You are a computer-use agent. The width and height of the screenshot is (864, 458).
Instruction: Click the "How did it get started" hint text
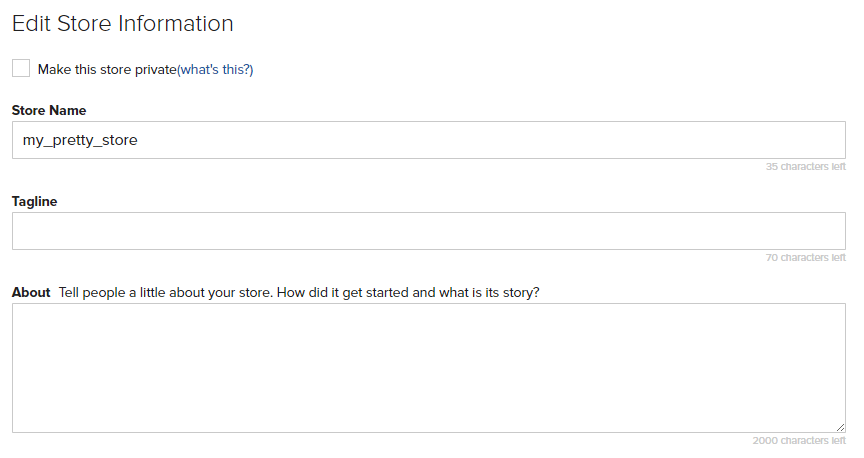(342, 293)
